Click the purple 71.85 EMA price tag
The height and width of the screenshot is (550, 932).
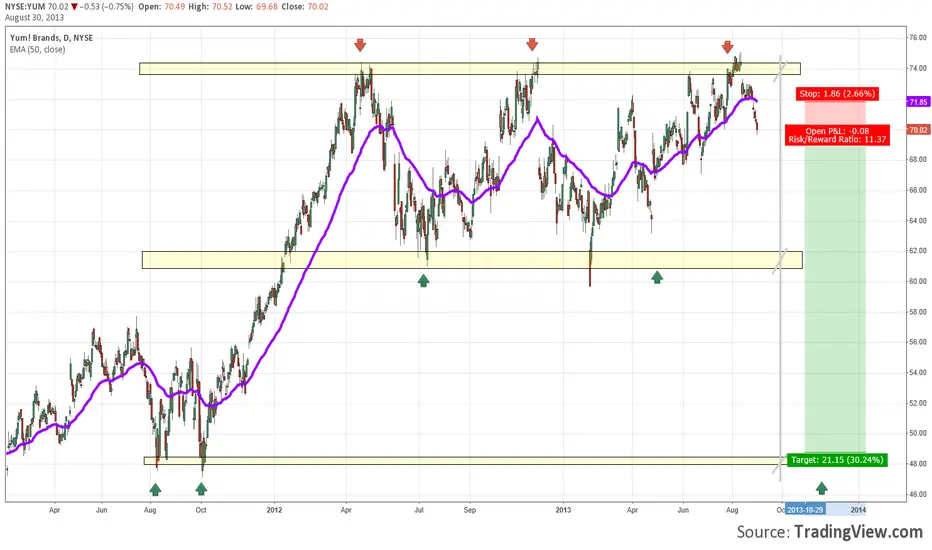[918, 102]
